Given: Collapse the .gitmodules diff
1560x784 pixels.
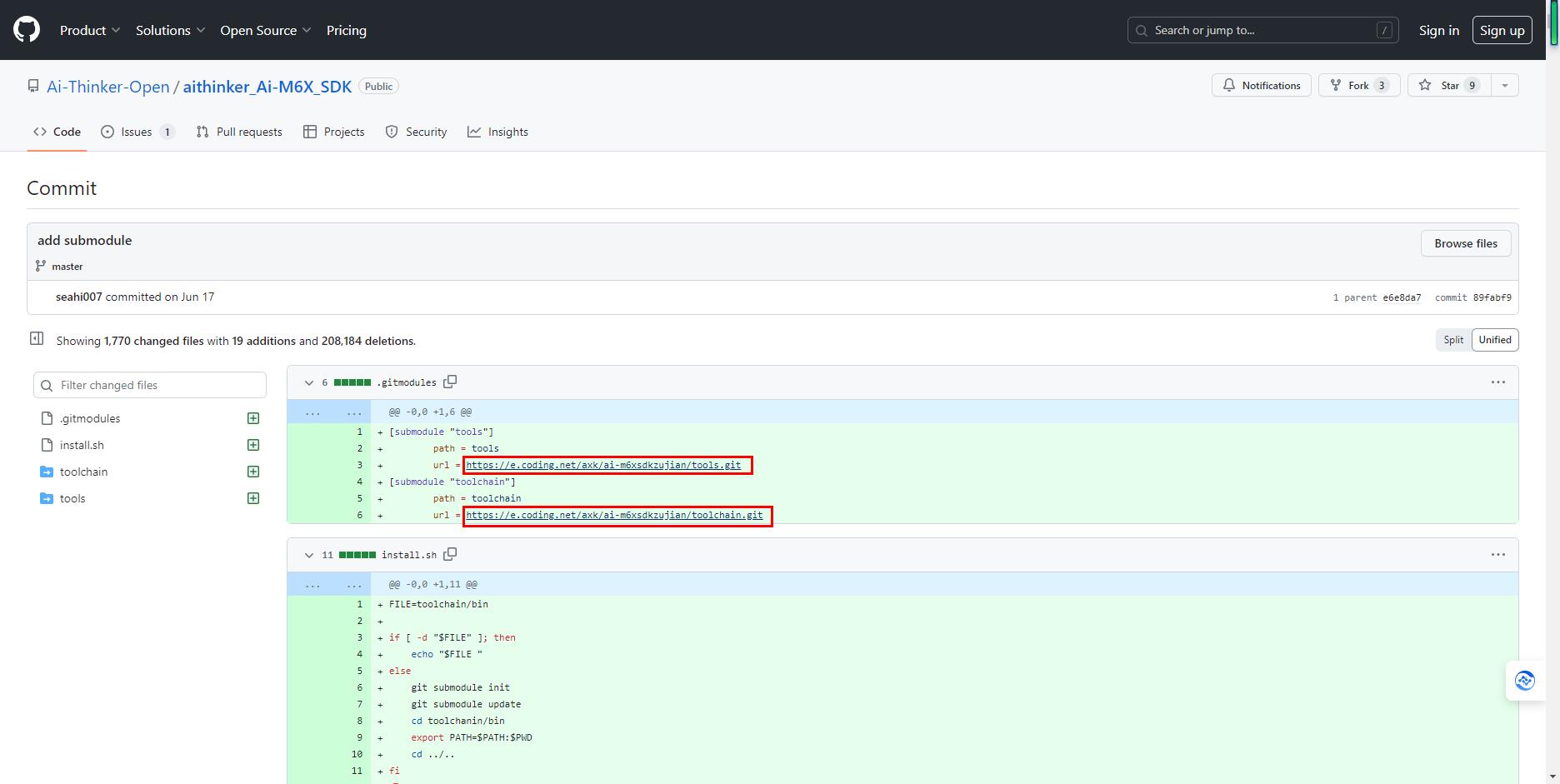Looking at the screenshot, I should 309,382.
